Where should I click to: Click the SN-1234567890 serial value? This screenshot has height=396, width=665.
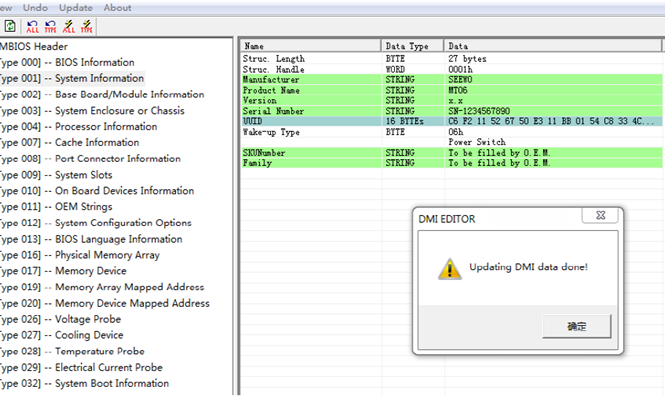[x=479, y=111]
